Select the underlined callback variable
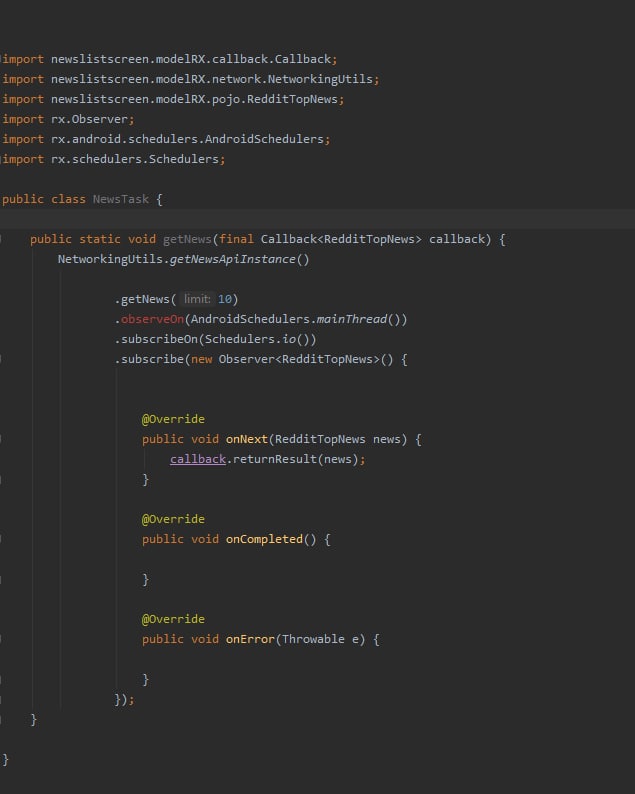 pos(197,459)
